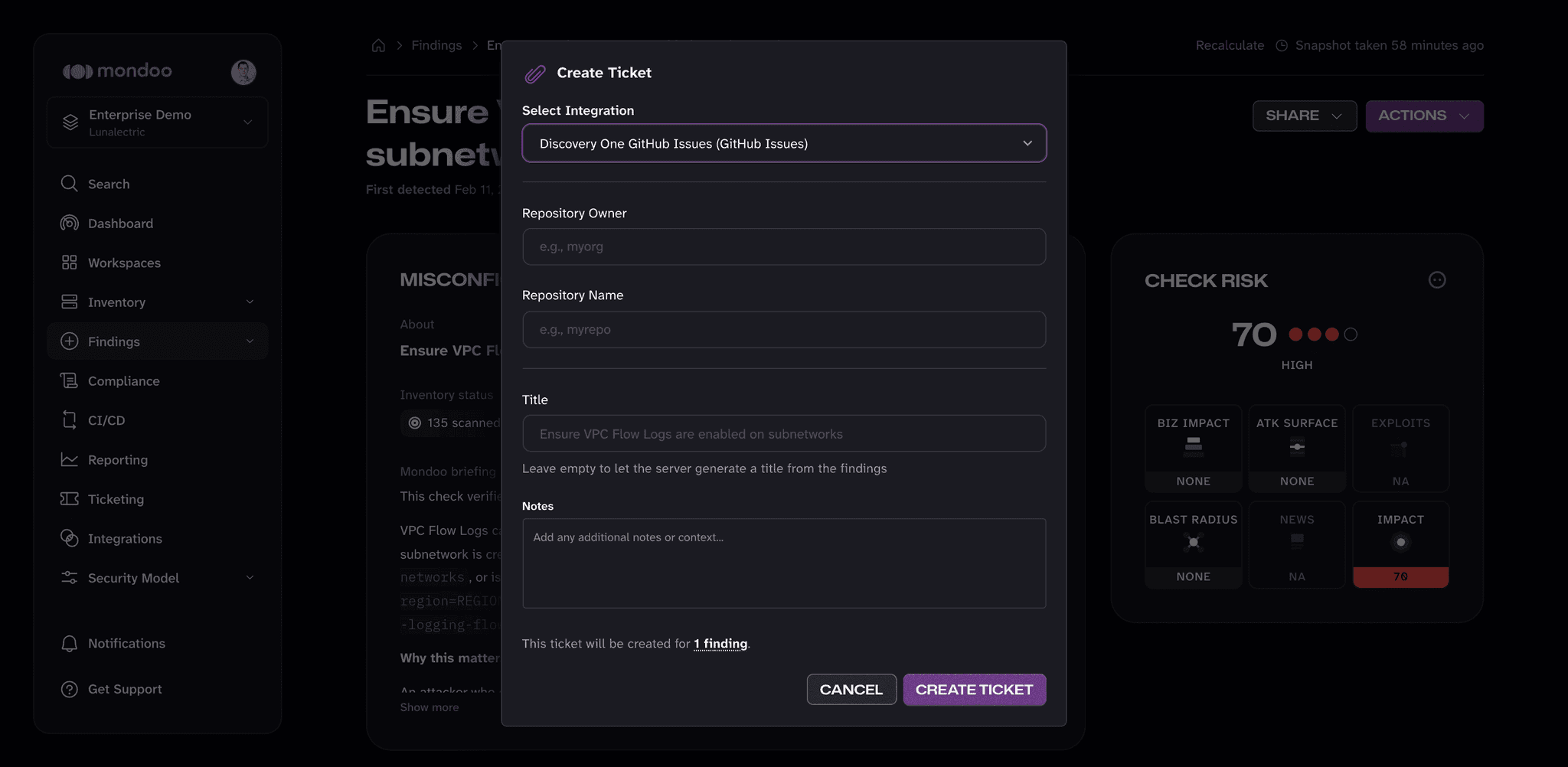Click the Inventory server icon

(x=69, y=302)
